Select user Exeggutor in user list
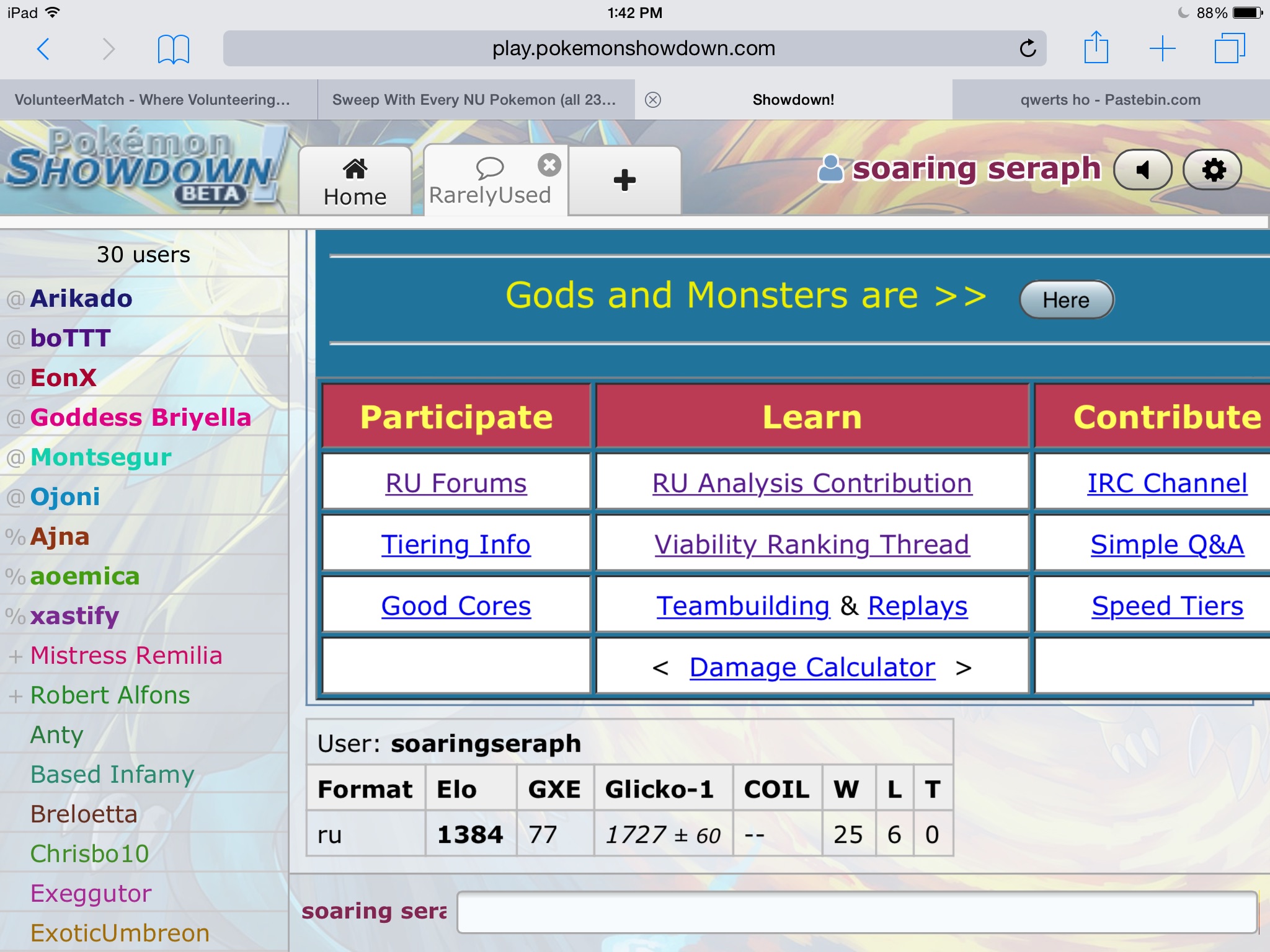 (x=144, y=893)
